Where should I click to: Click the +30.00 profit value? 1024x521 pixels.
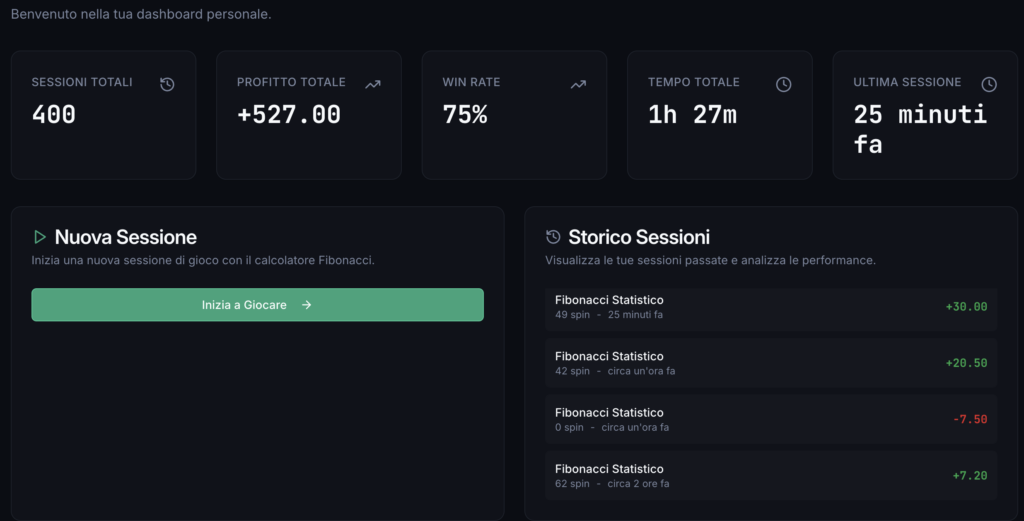point(966,307)
